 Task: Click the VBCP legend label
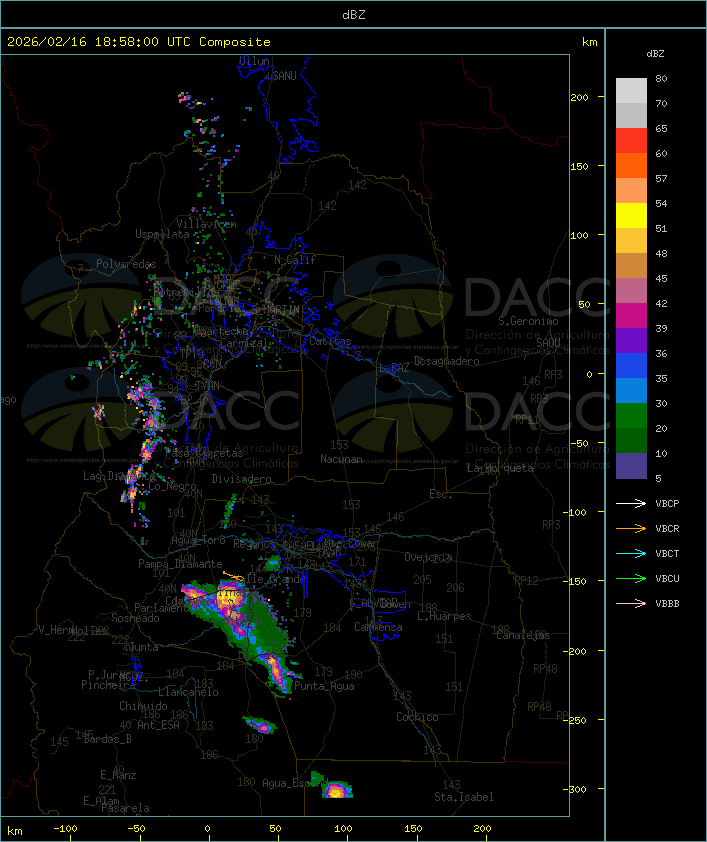click(667, 503)
